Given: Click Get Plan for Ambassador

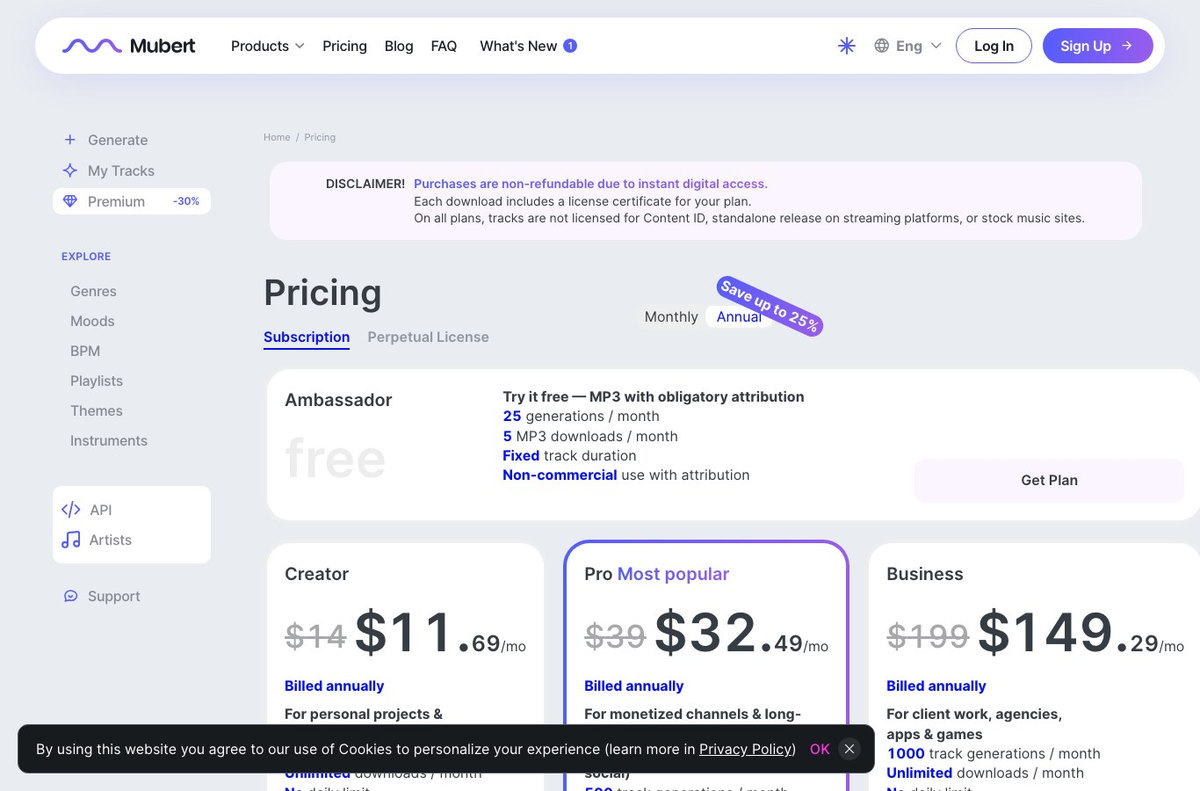Looking at the screenshot, I should coord(1049,480).
